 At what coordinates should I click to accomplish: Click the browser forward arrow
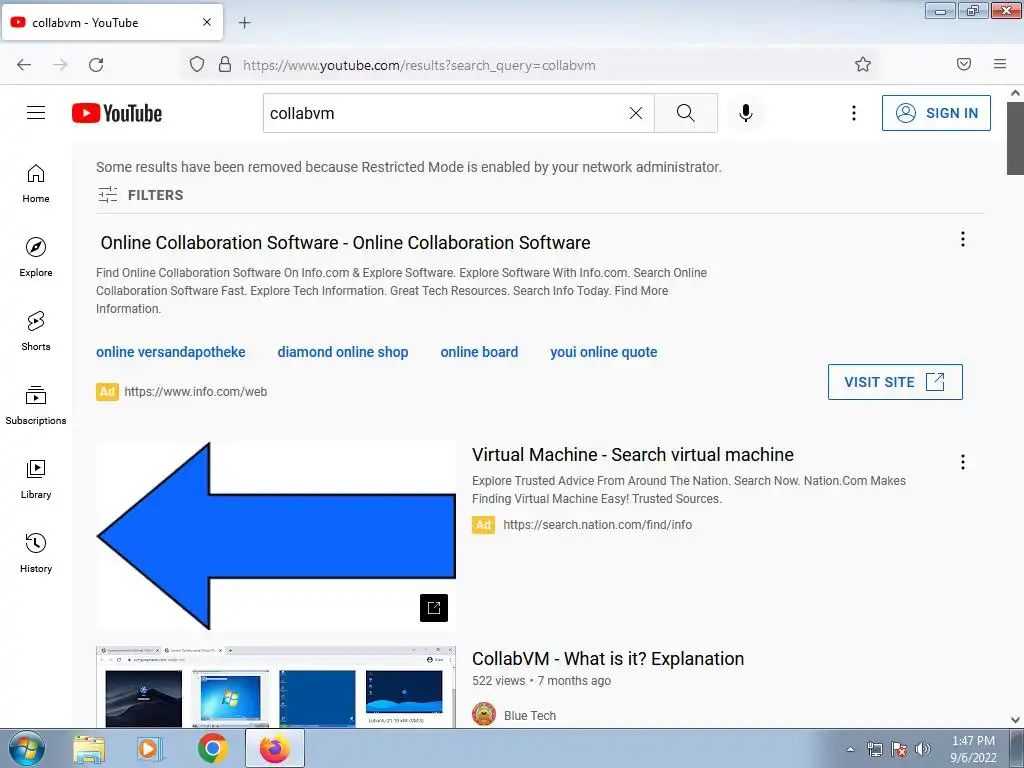coord(60,65)
